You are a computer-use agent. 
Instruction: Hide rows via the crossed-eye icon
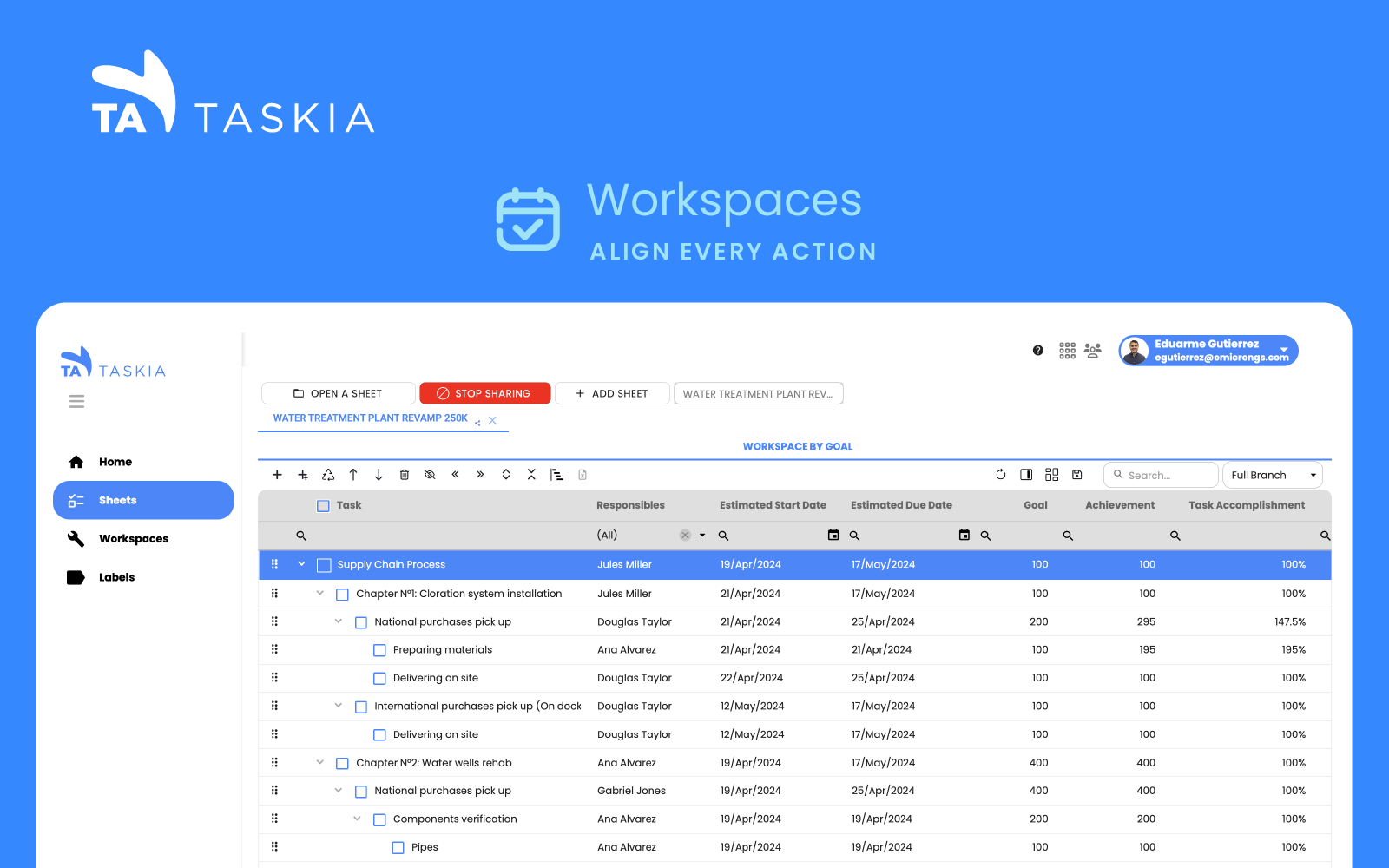click(x=429, y=474)
